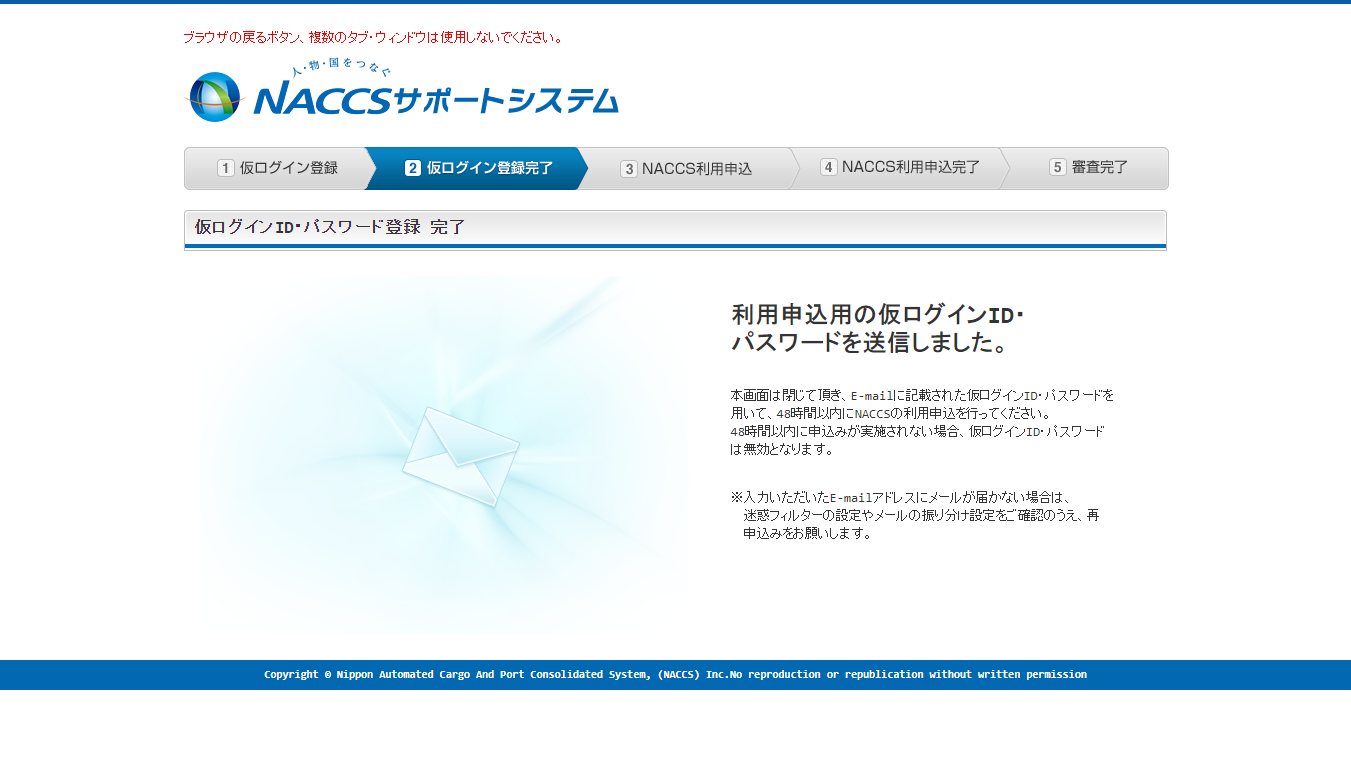Viewport: 1351px width, 781px height.
Task: Click the NACCSサポートシステム logo text
Action: (x=436, y=100)
